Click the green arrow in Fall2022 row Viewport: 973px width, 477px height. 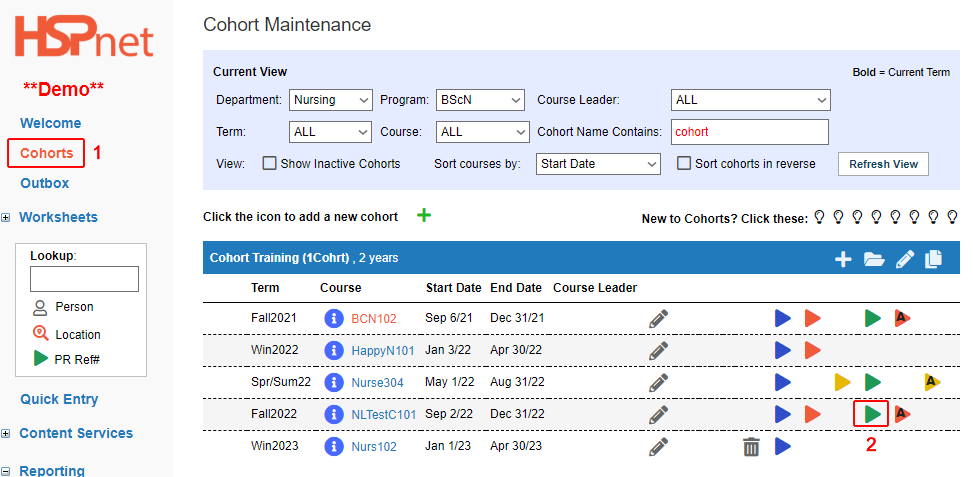click(x=872, y=414)
